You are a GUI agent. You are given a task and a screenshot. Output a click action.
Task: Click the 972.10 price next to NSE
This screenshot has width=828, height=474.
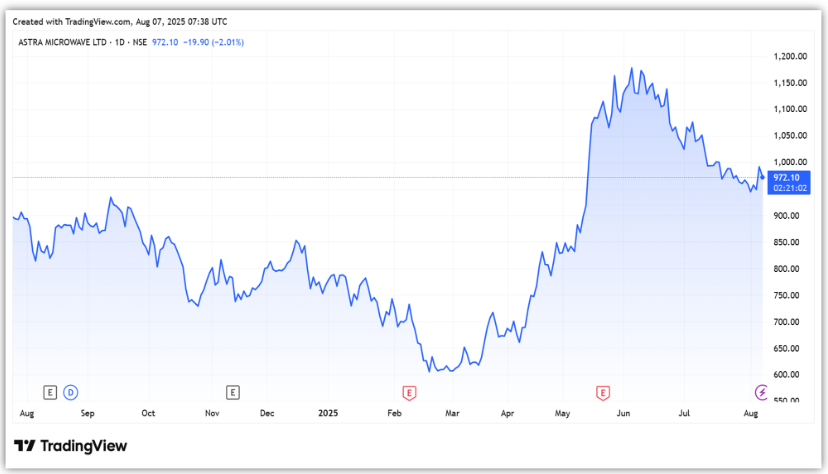coord(165,42)
